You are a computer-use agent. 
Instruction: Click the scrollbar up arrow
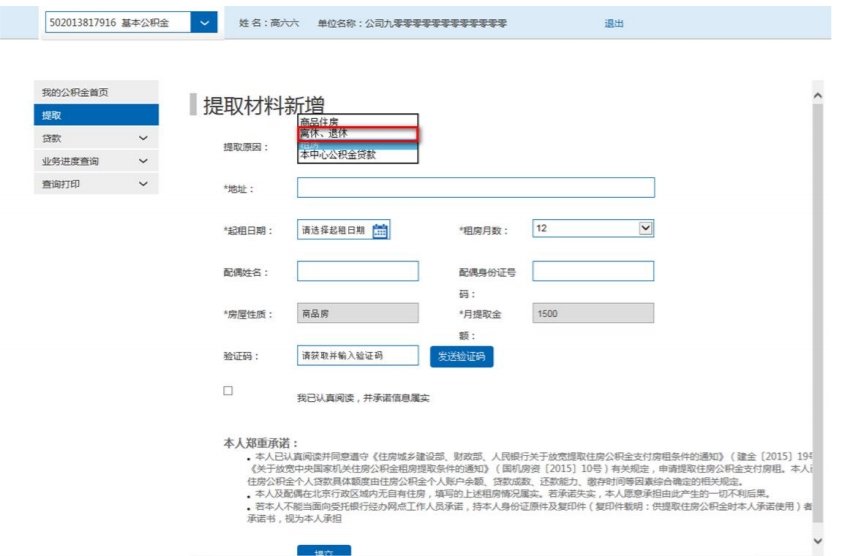click(x=817, y=96)
